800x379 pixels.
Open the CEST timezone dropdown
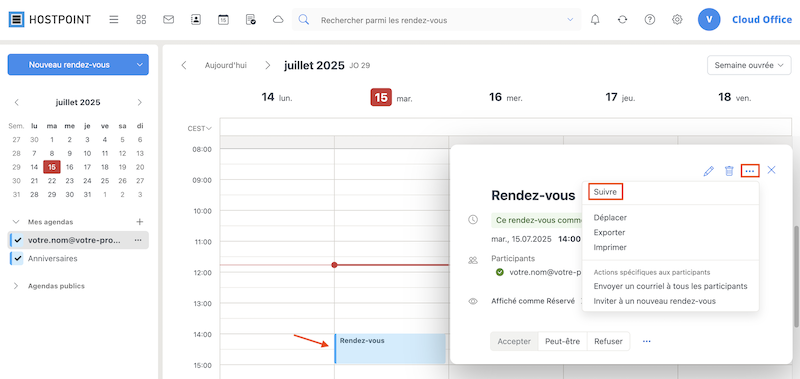tap(199, 129)
